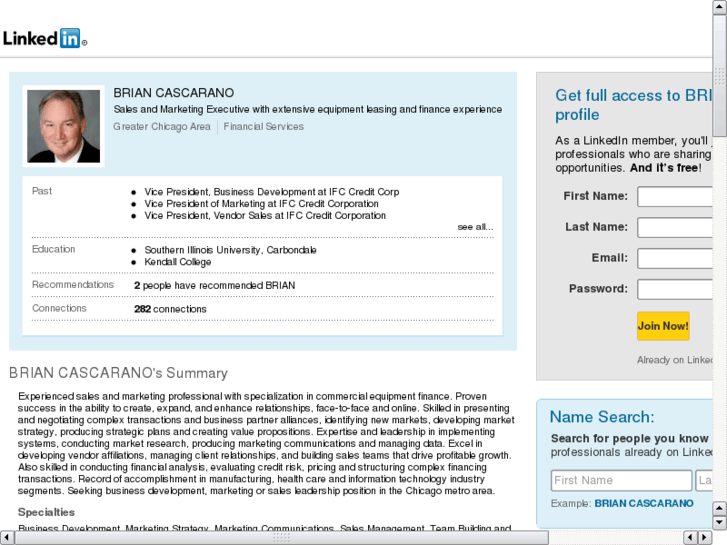Click the vertical scrollbar thumb
This screenshot has height=545, width=727.
720,76
